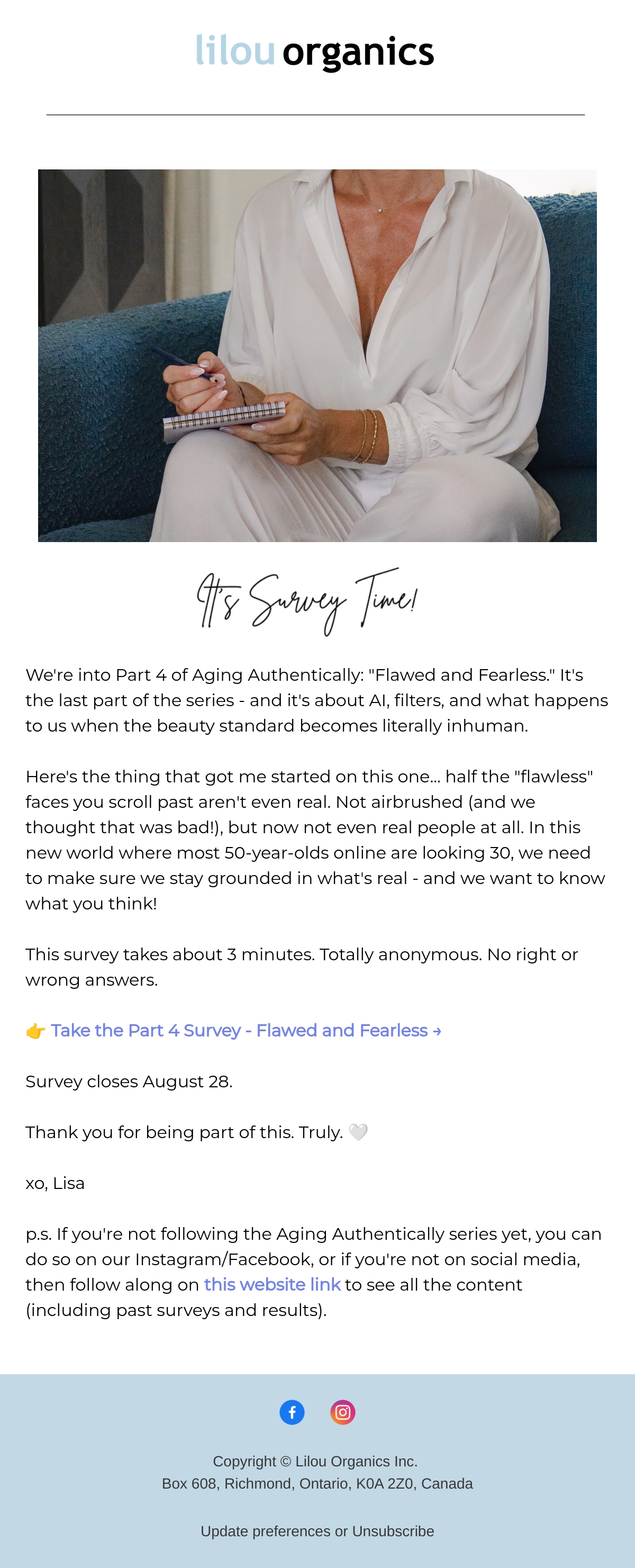
Task: Click the horizontal divider under the logo
Action: point(316,114)
